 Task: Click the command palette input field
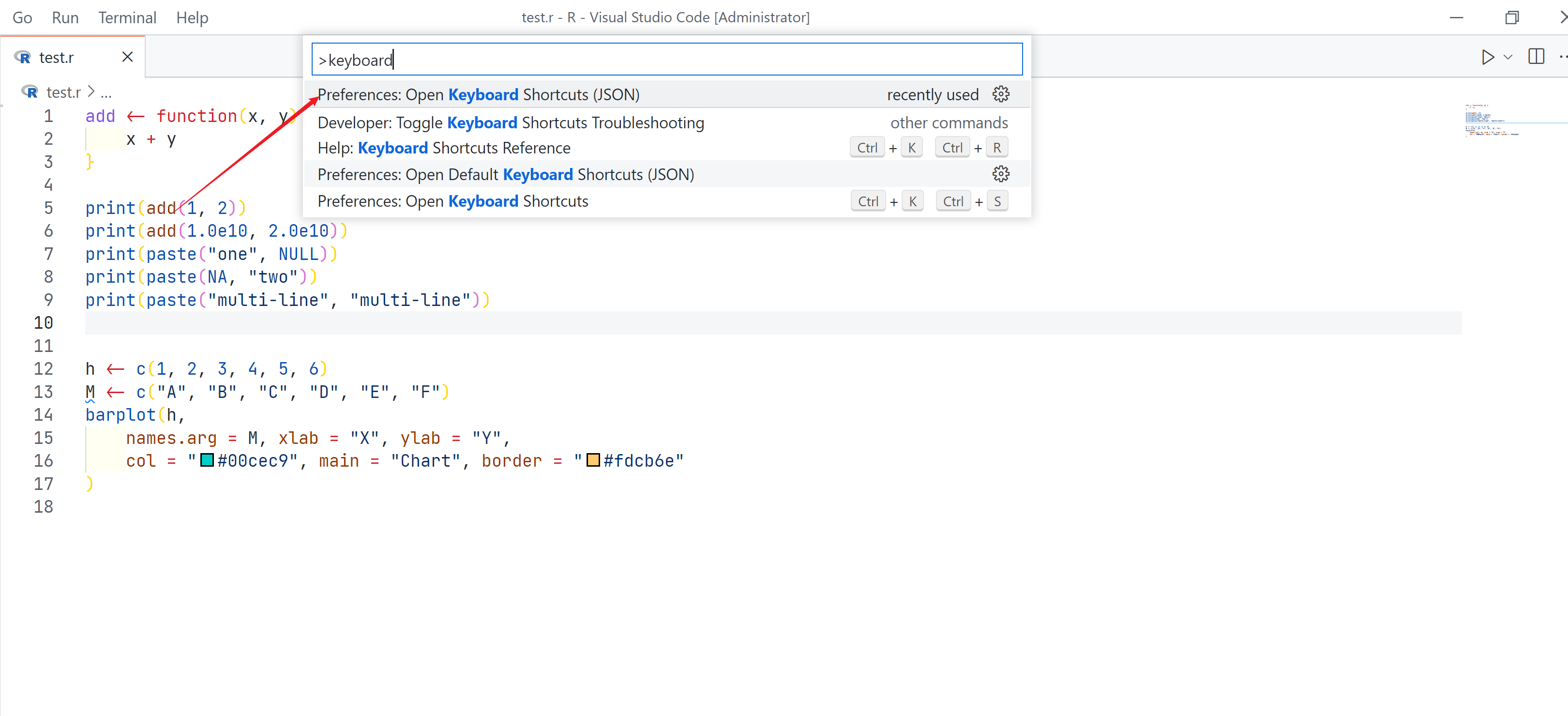coord(666,60)
